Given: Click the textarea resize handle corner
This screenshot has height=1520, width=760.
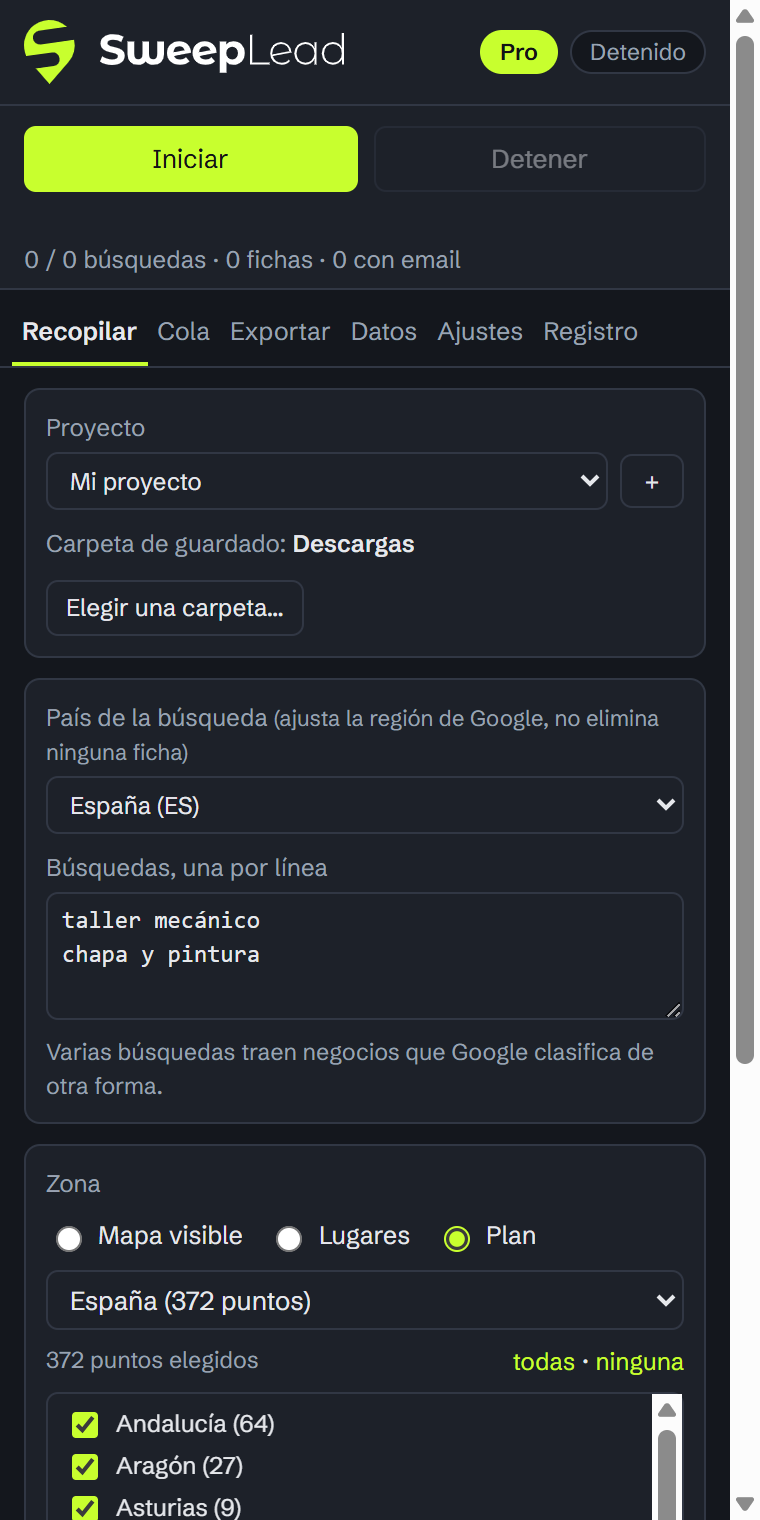Looking at the screenshot, I should [x=674, y=1010].
